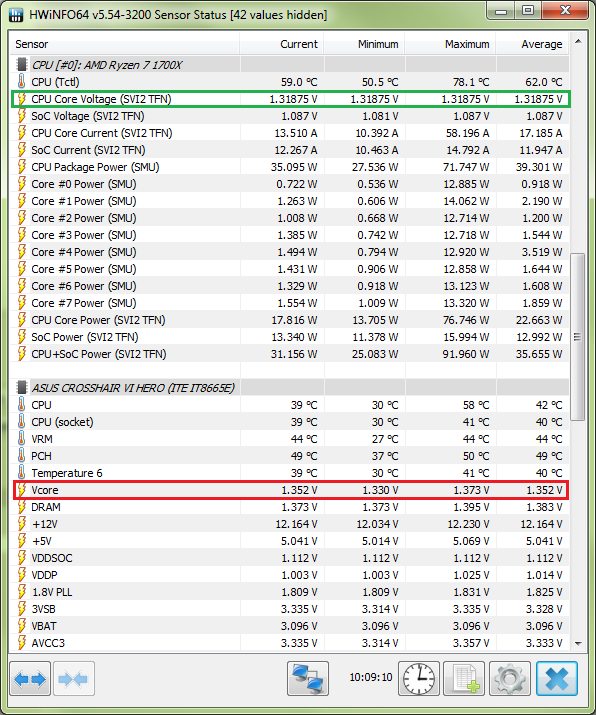Select the +5V voltage row

[x=290, y=541]
